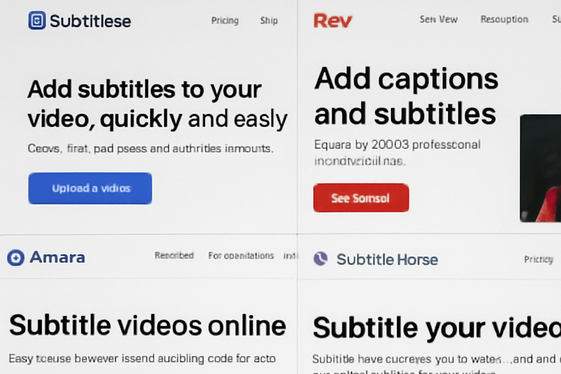Click the red See Somsol button

pos(361,198)
